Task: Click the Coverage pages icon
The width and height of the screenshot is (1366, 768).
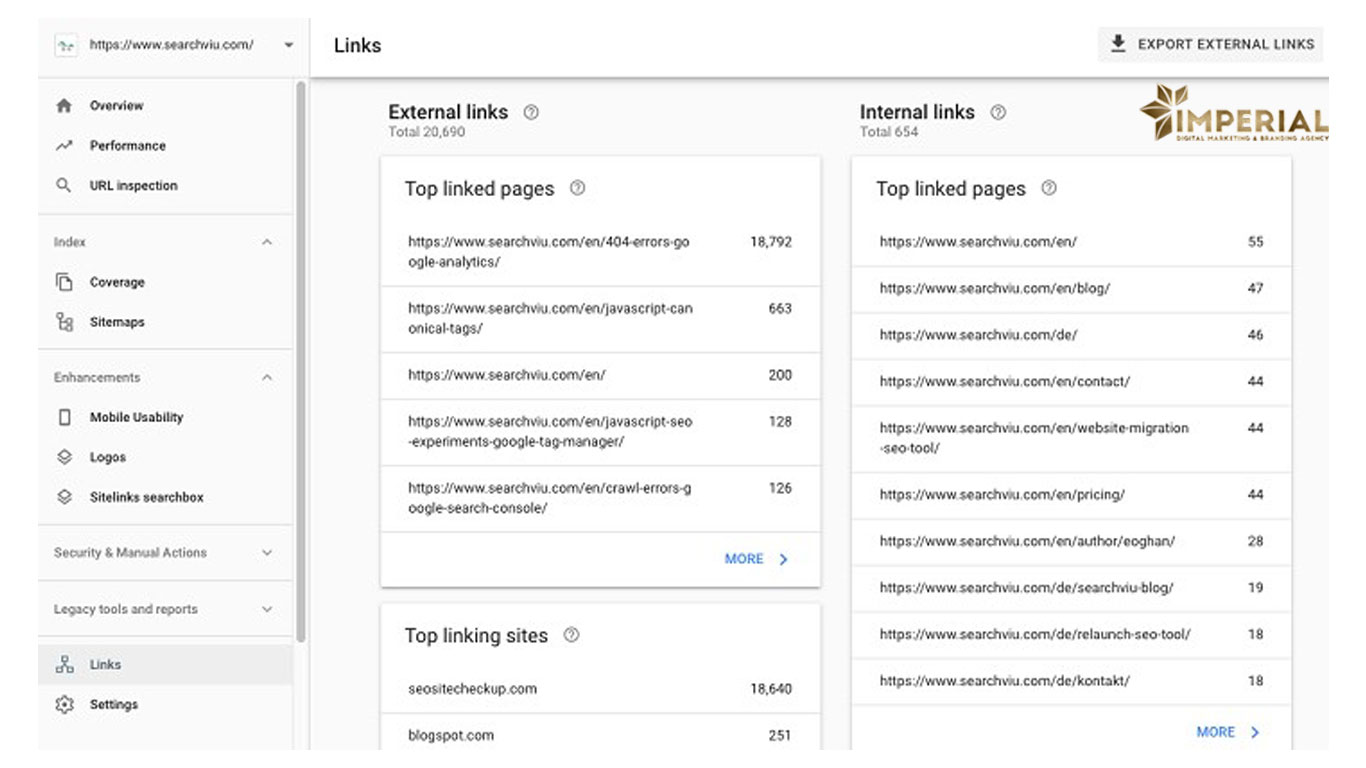Action: pyautogui.click(x=65, y=282)
